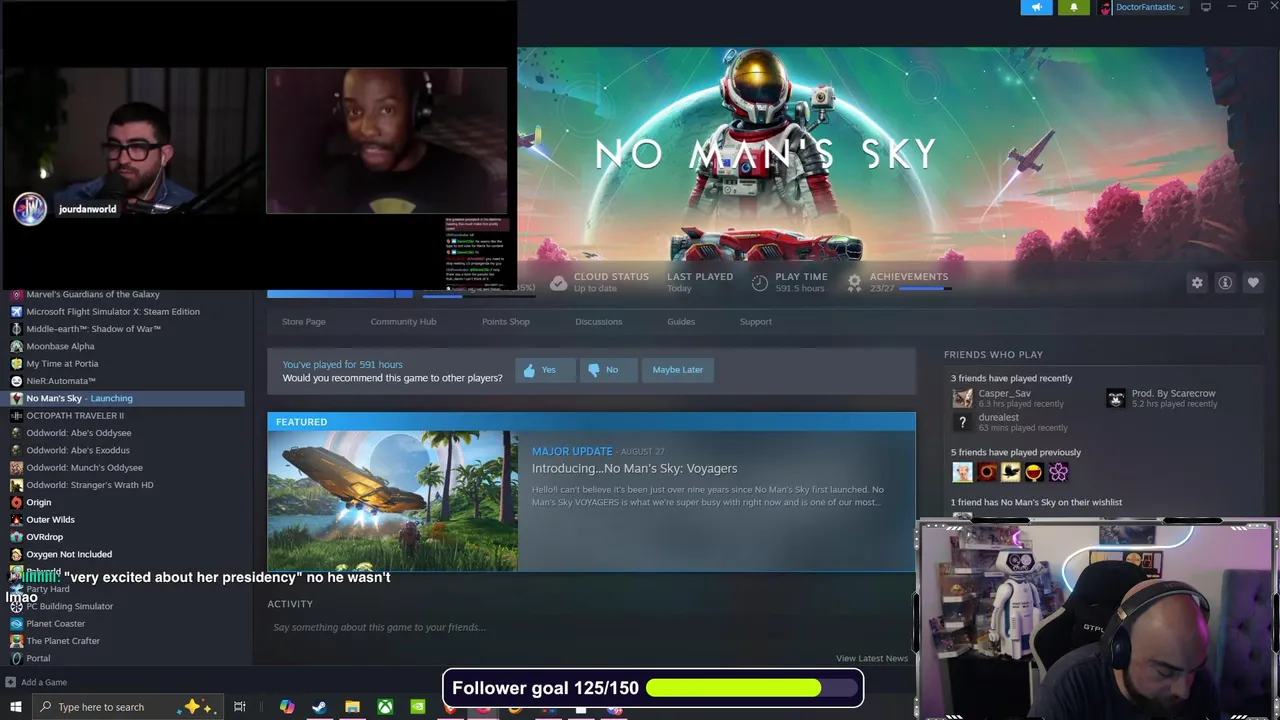Click the Cloud Status checkmark icon
This screenshot has height=720, width=1280.
pyautogui.click(x=558, y=283)
